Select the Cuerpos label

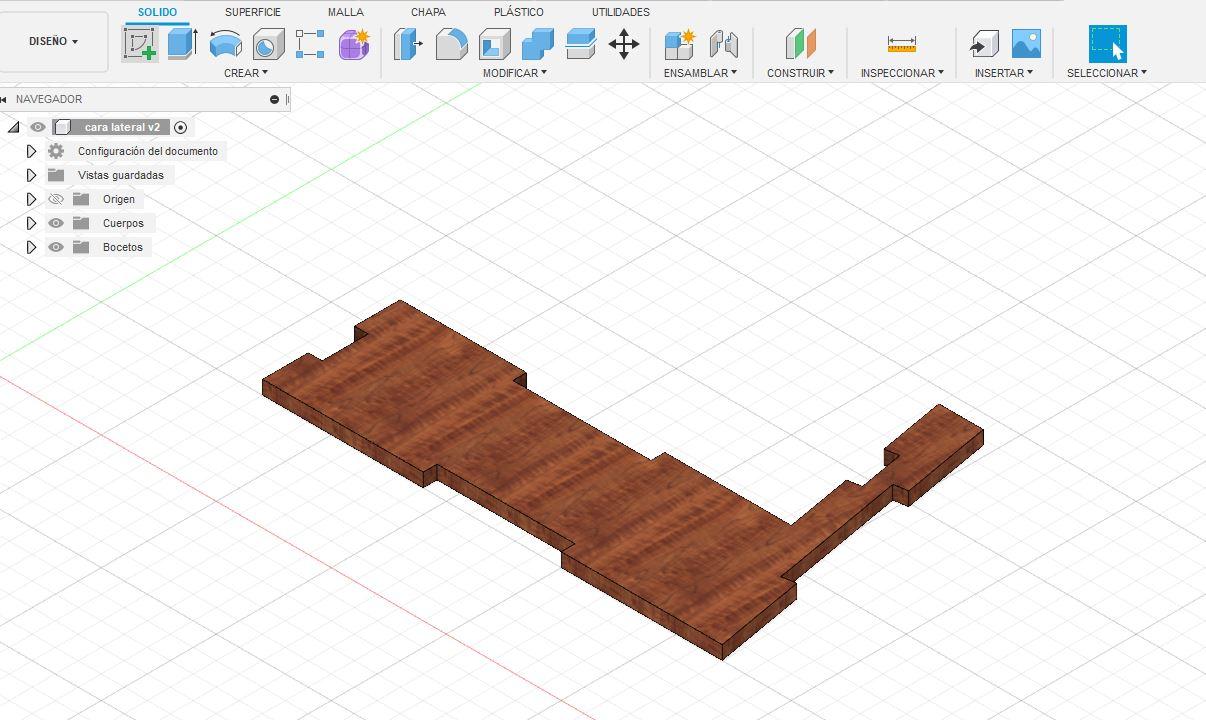point(123,223)
